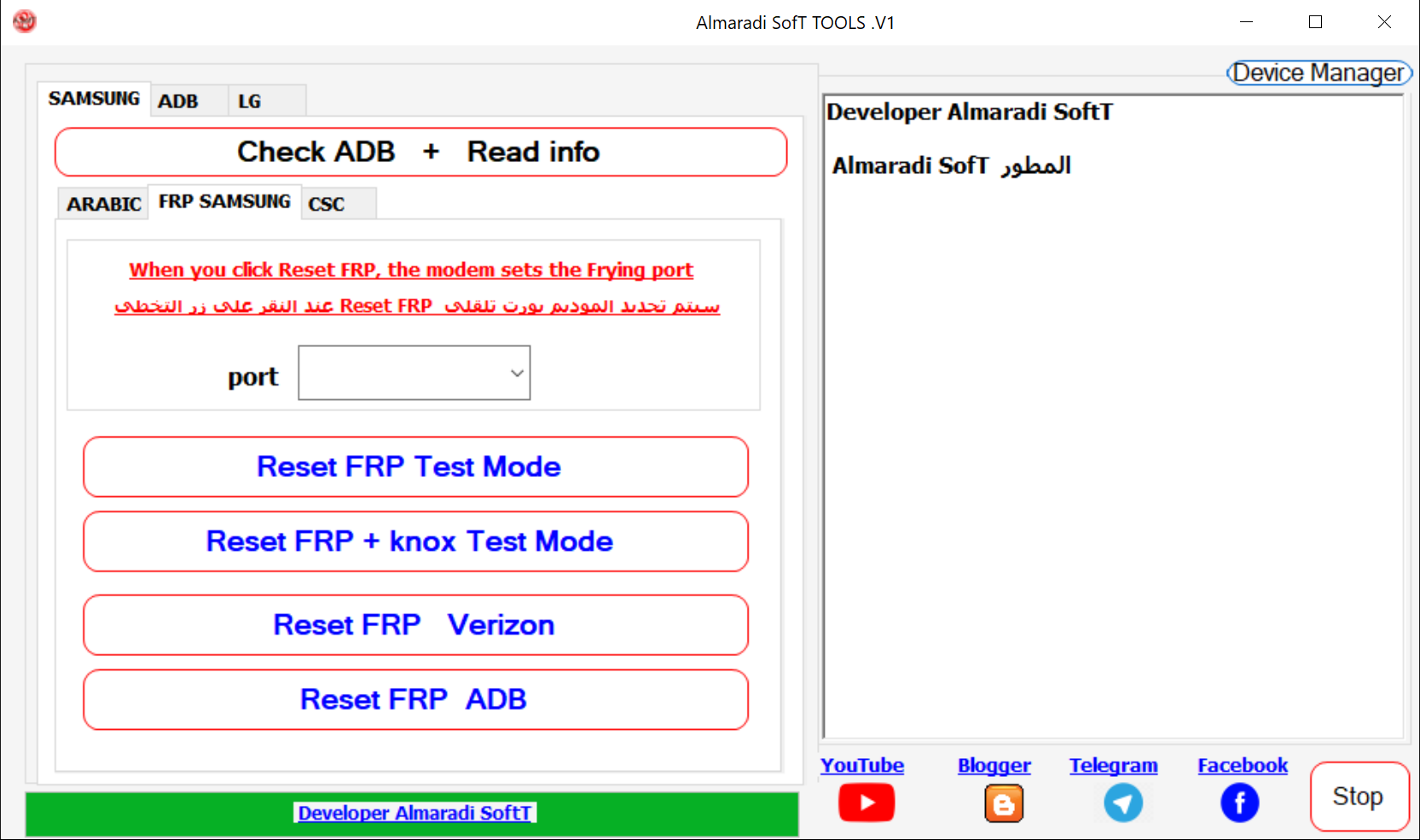Switch to the SAMSUNG tab
Screen dimensions: 1420x840
pyautogui.click(x=94, y=99)
